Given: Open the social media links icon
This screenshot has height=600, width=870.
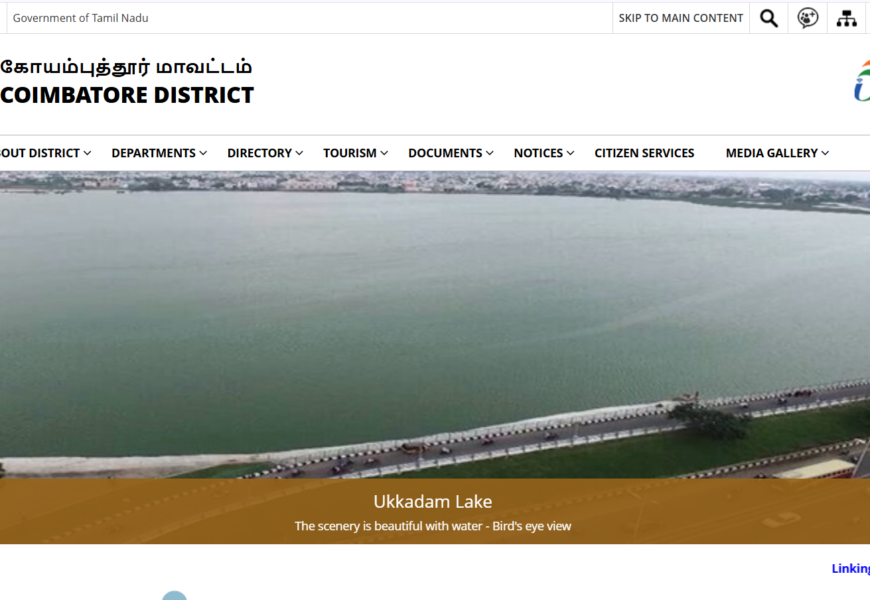Looking at the screenshot, I should (807, 18).
